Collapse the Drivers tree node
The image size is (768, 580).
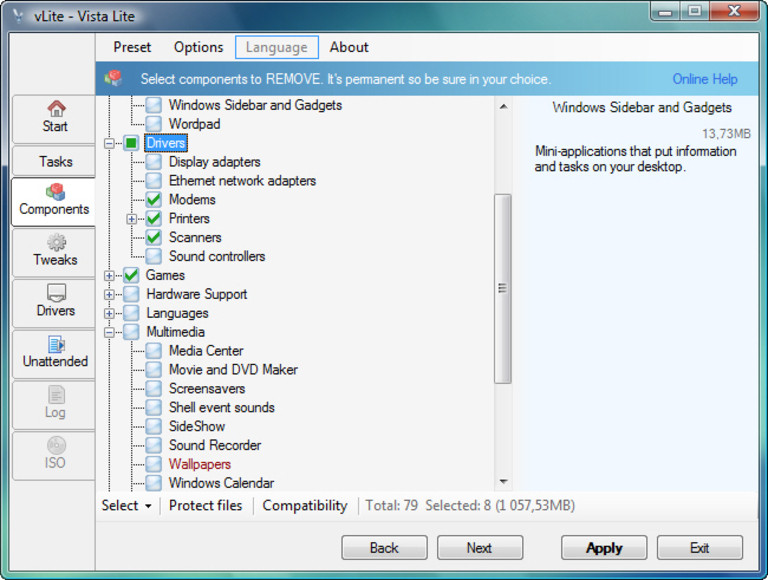[x=109, y=143]
